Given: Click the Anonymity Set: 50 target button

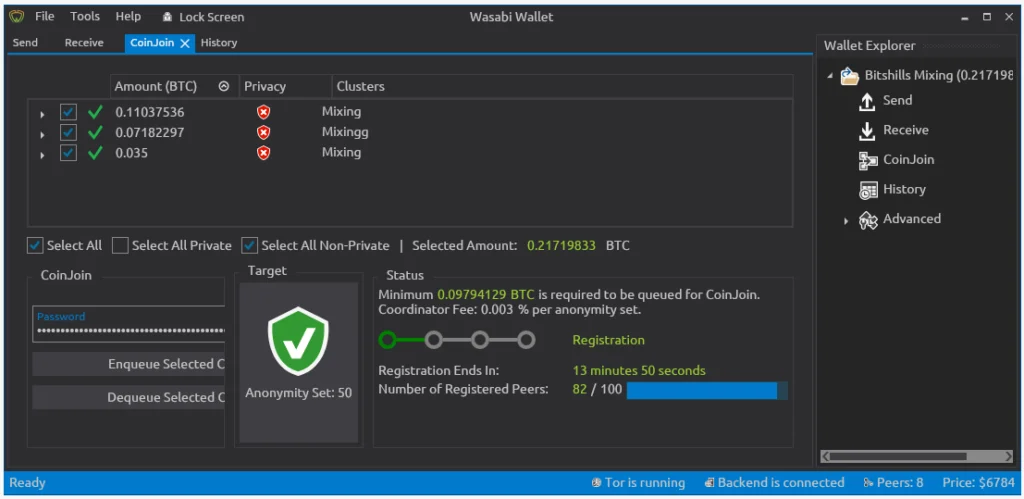Looking at the screenshot, I should point(298,362).
